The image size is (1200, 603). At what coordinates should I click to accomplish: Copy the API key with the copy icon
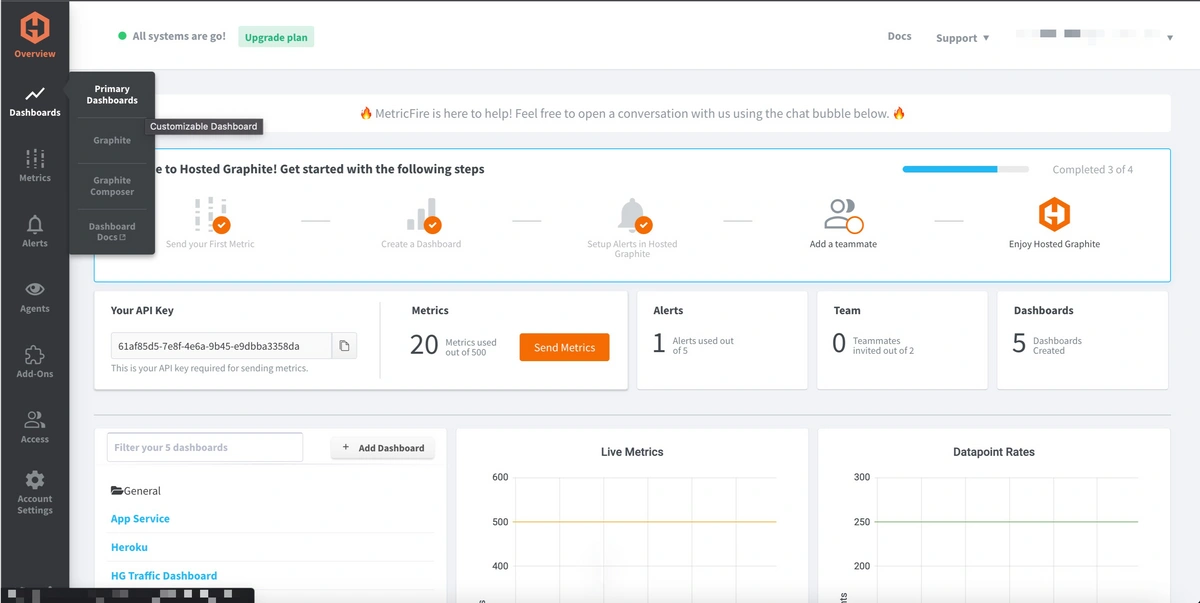click(344, 346)
